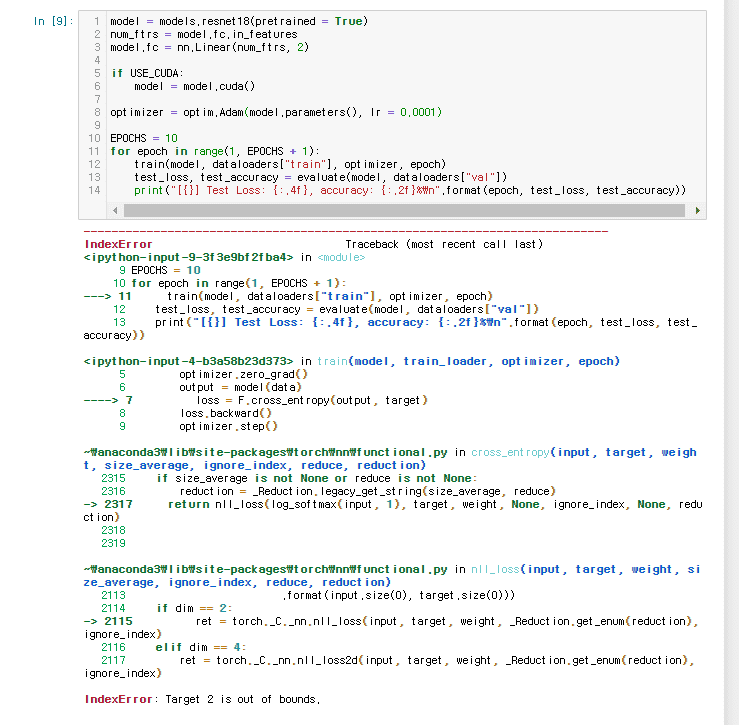Select the In [9] cell prompt
This screenshot has width=739, height=725.
click(x=53, y=21)
